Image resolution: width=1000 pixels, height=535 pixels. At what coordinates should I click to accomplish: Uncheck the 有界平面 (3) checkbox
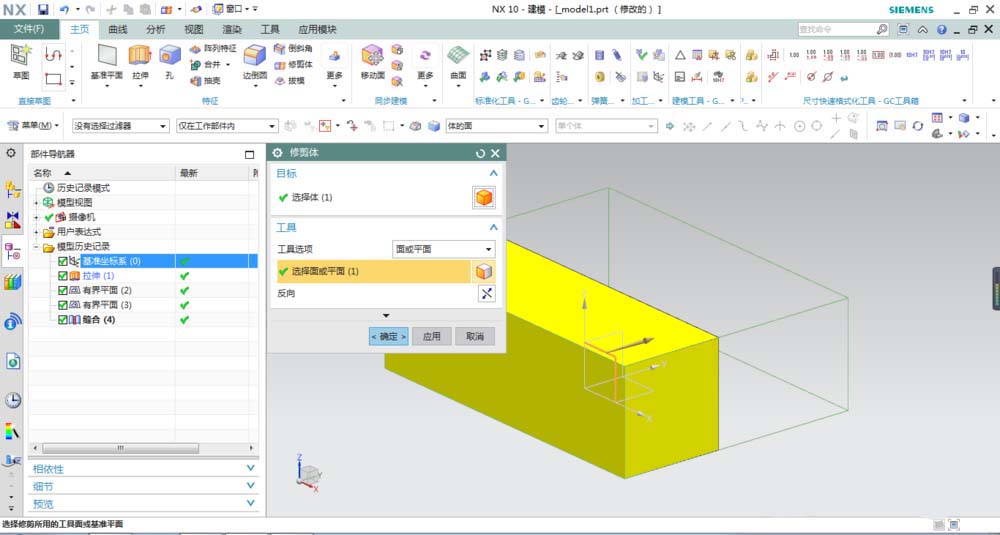pos(62,305)
